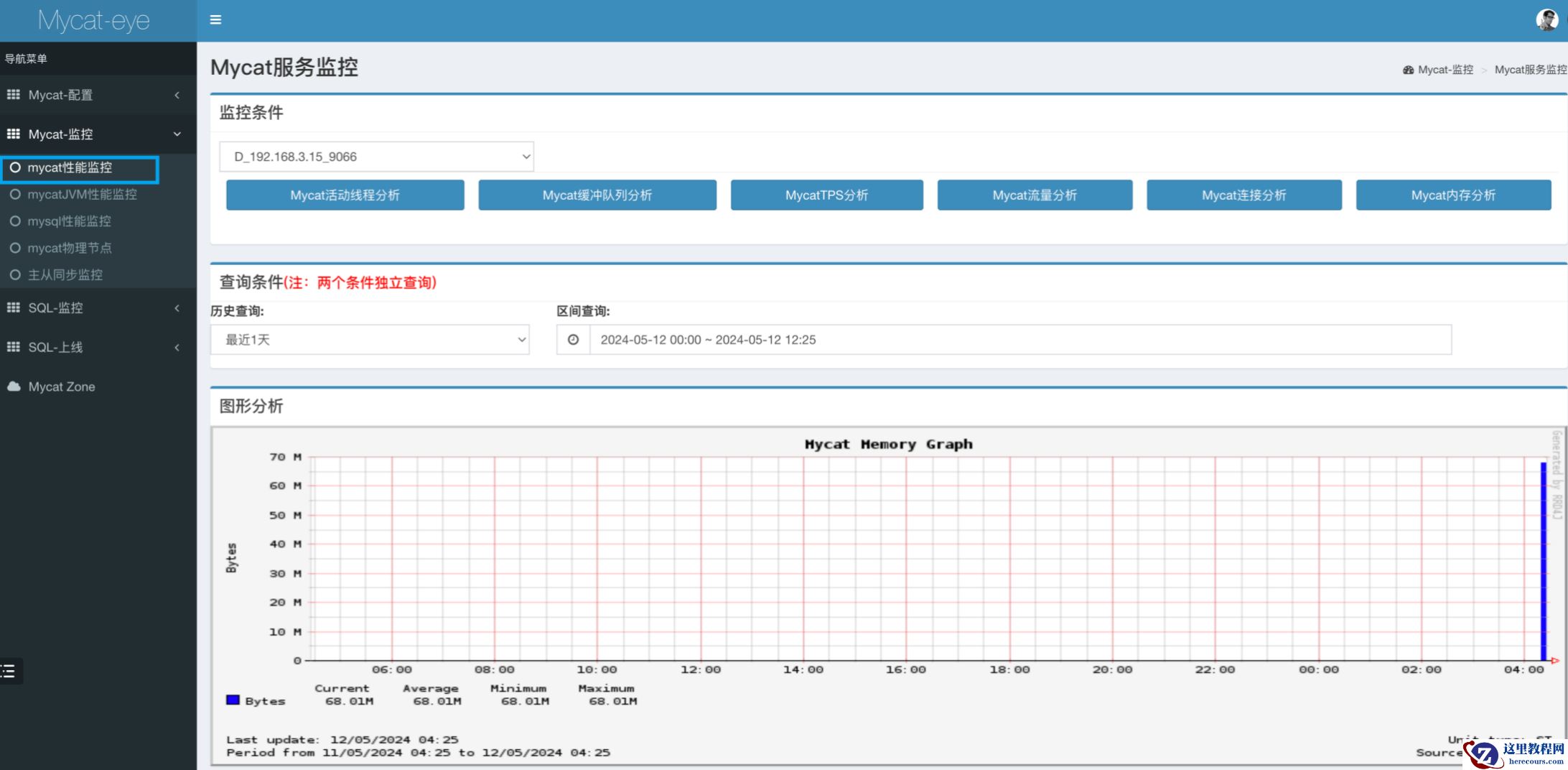
Task: Click the clock icon beside date range
Action: 573,340
